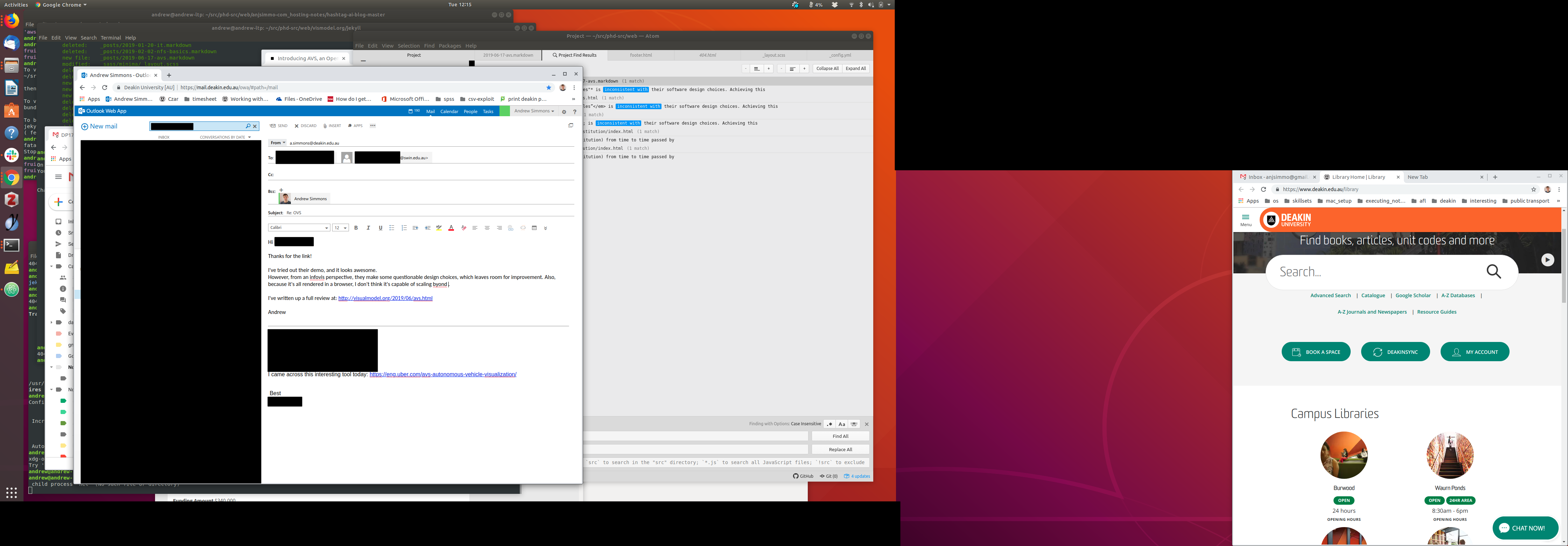Click the INSERT attachment paperclip icon
The width and height of the screenshot is (1568, 546).
click(332, 126)
